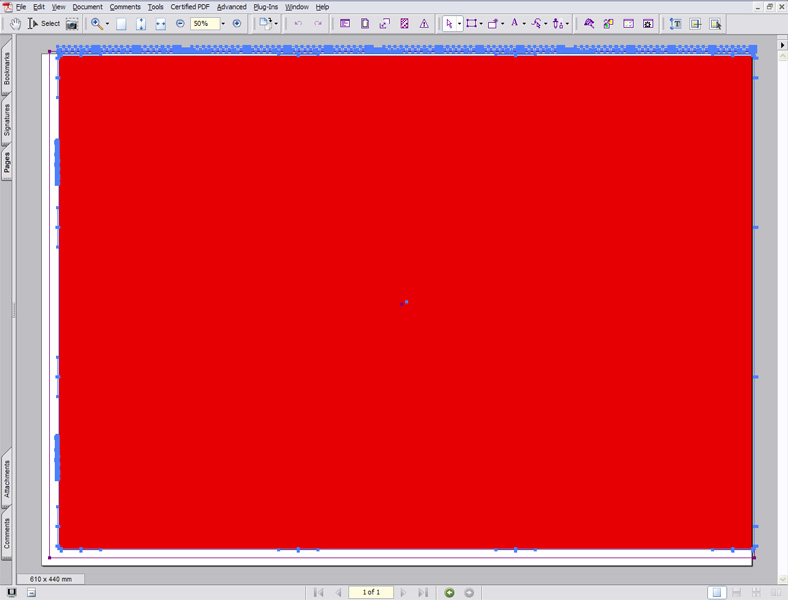The height and width of the screenshot is (600, 788).
Task: Open the View menu
Action: pos(59,7)
